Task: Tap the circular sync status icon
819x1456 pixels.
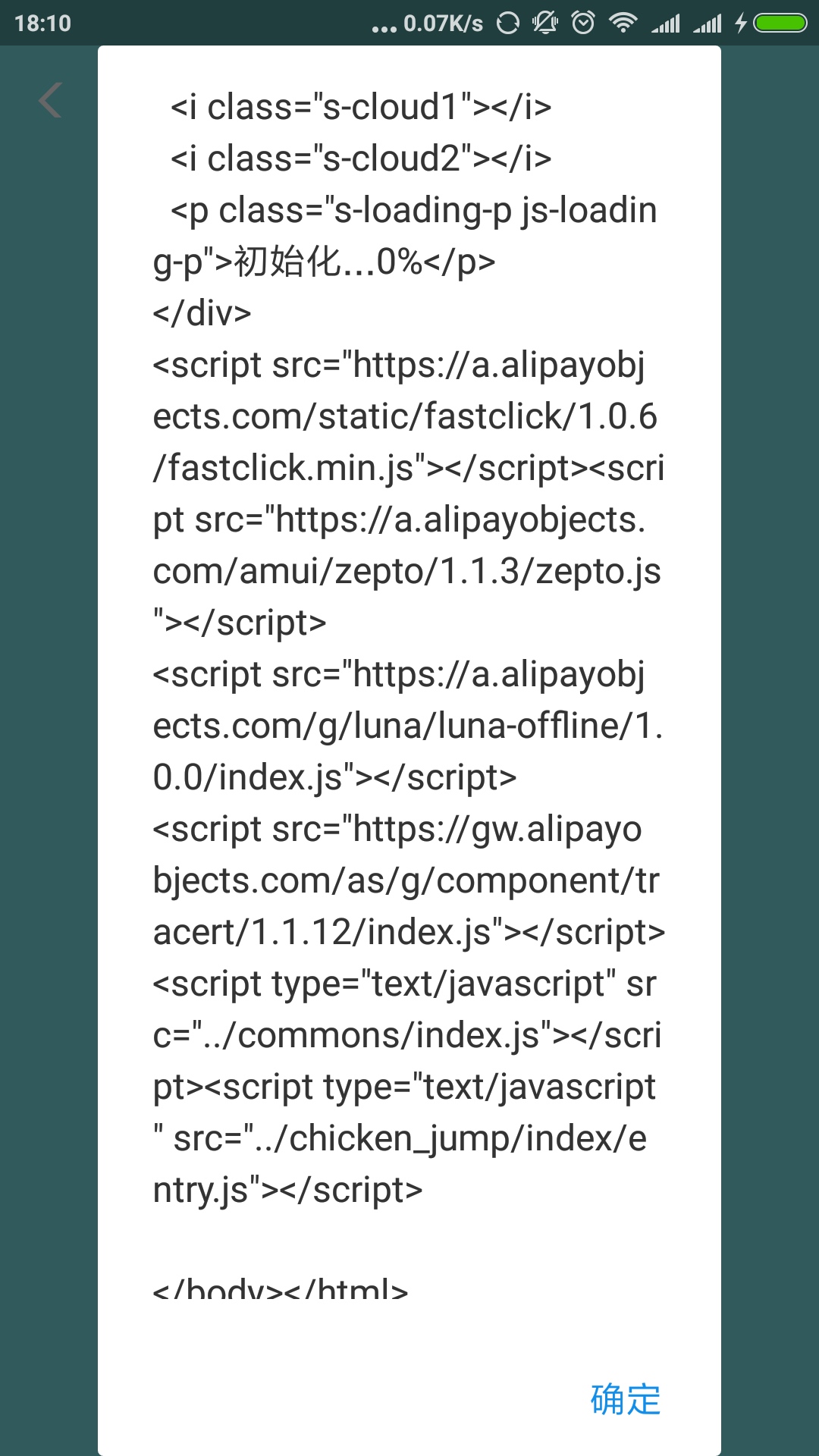Action: [507, 23]
